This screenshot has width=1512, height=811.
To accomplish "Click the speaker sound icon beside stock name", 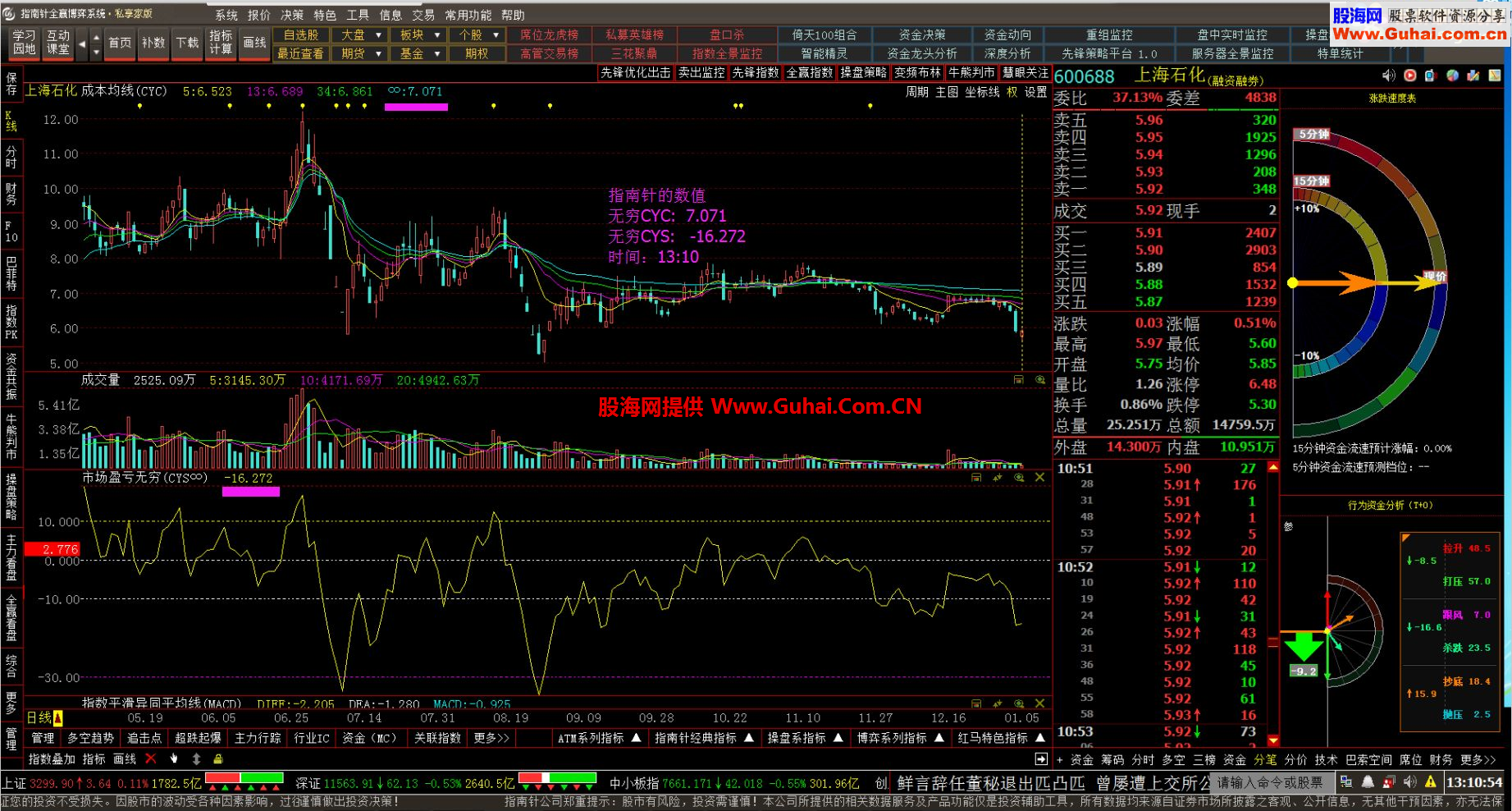I will [x=1388, y=76].
